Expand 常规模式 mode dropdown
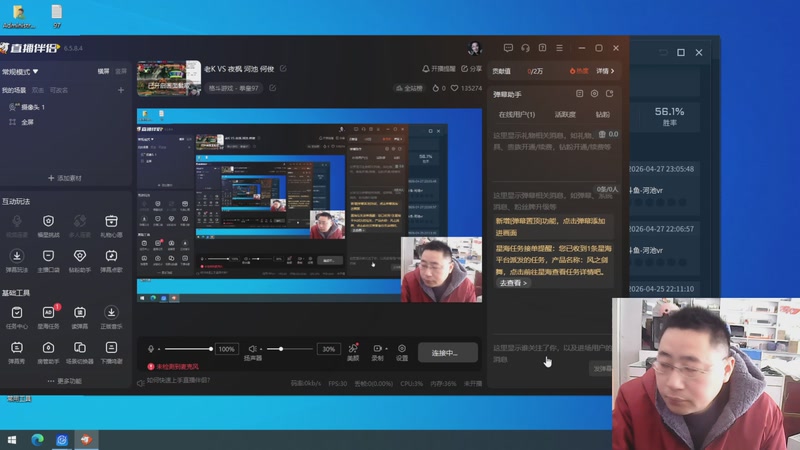 click(x=20, y=72)
